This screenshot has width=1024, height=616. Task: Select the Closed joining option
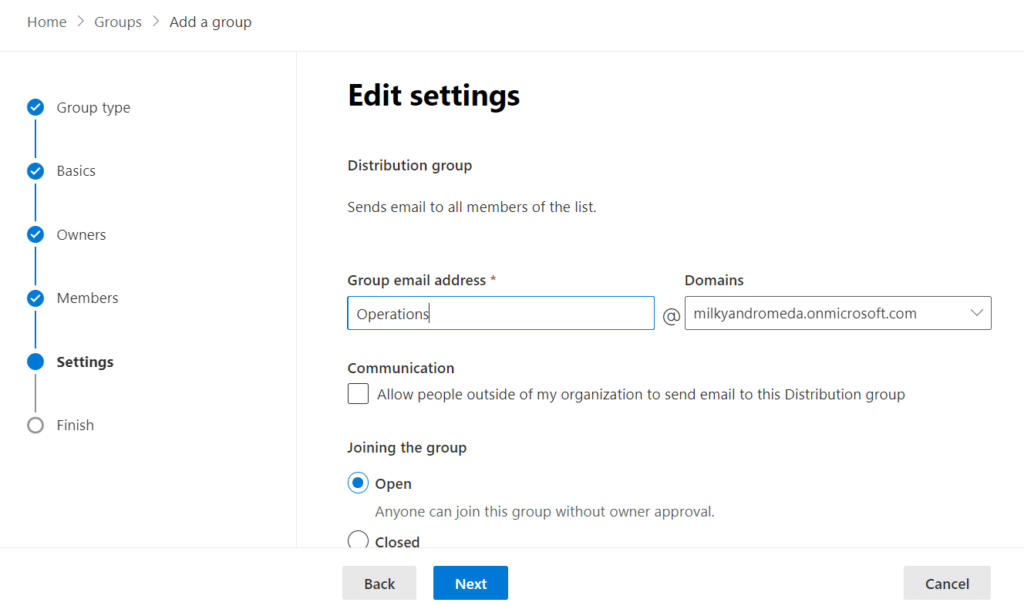358,541
